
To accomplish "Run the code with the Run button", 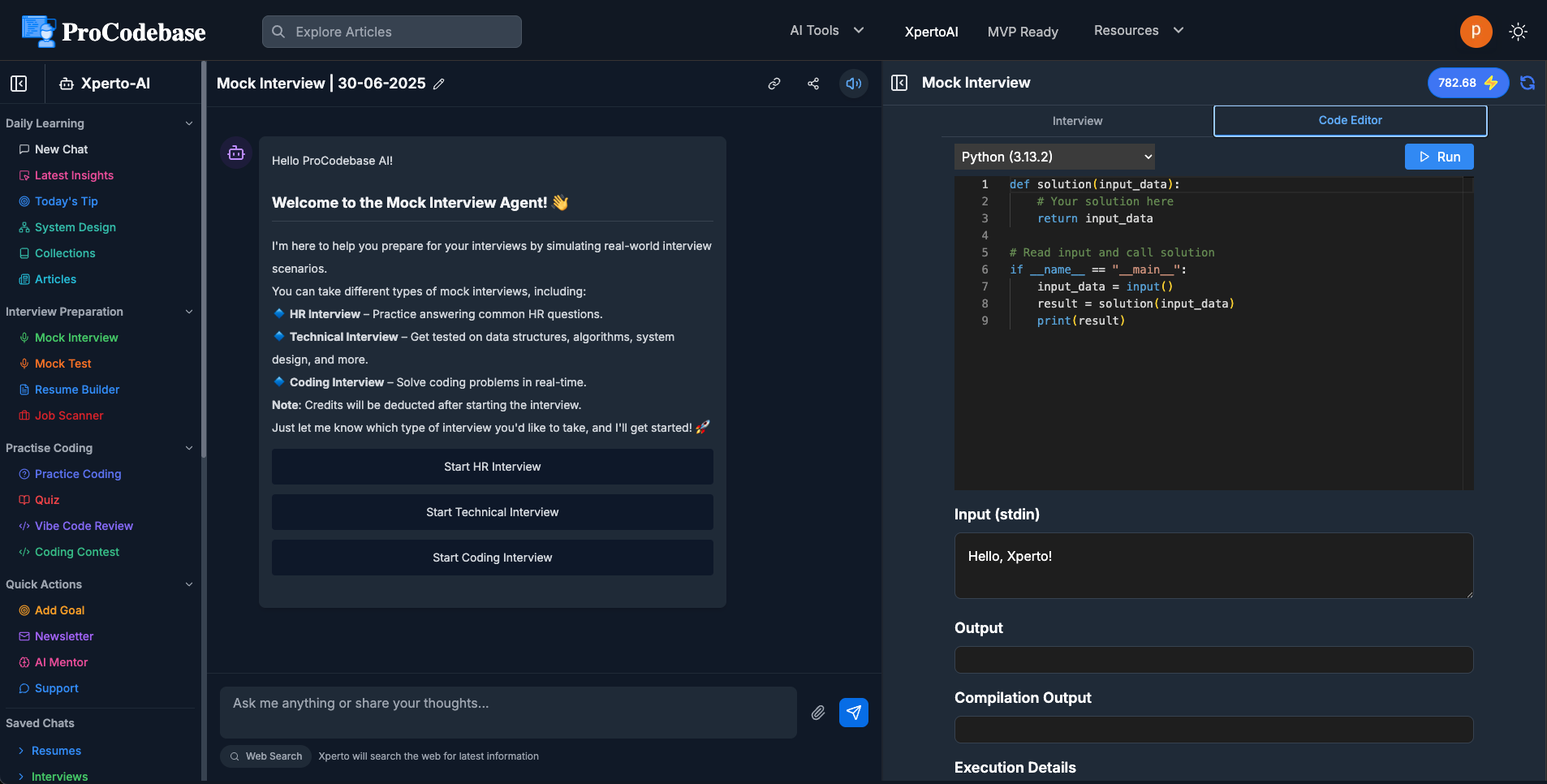I will coord(1439,157).
